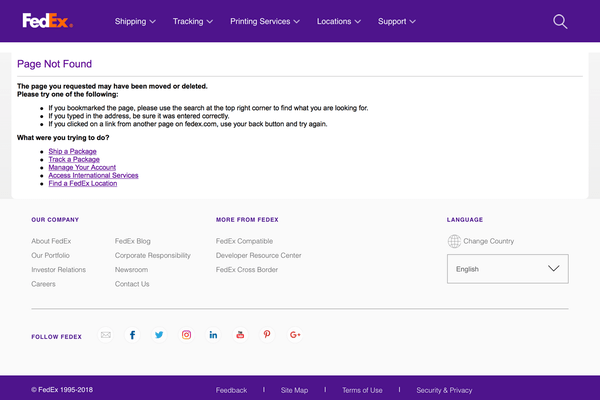Screen dimensions: 600x400
Task: Expand the Tracking menu
Action: pyautogui.click(x=192, y=21)
